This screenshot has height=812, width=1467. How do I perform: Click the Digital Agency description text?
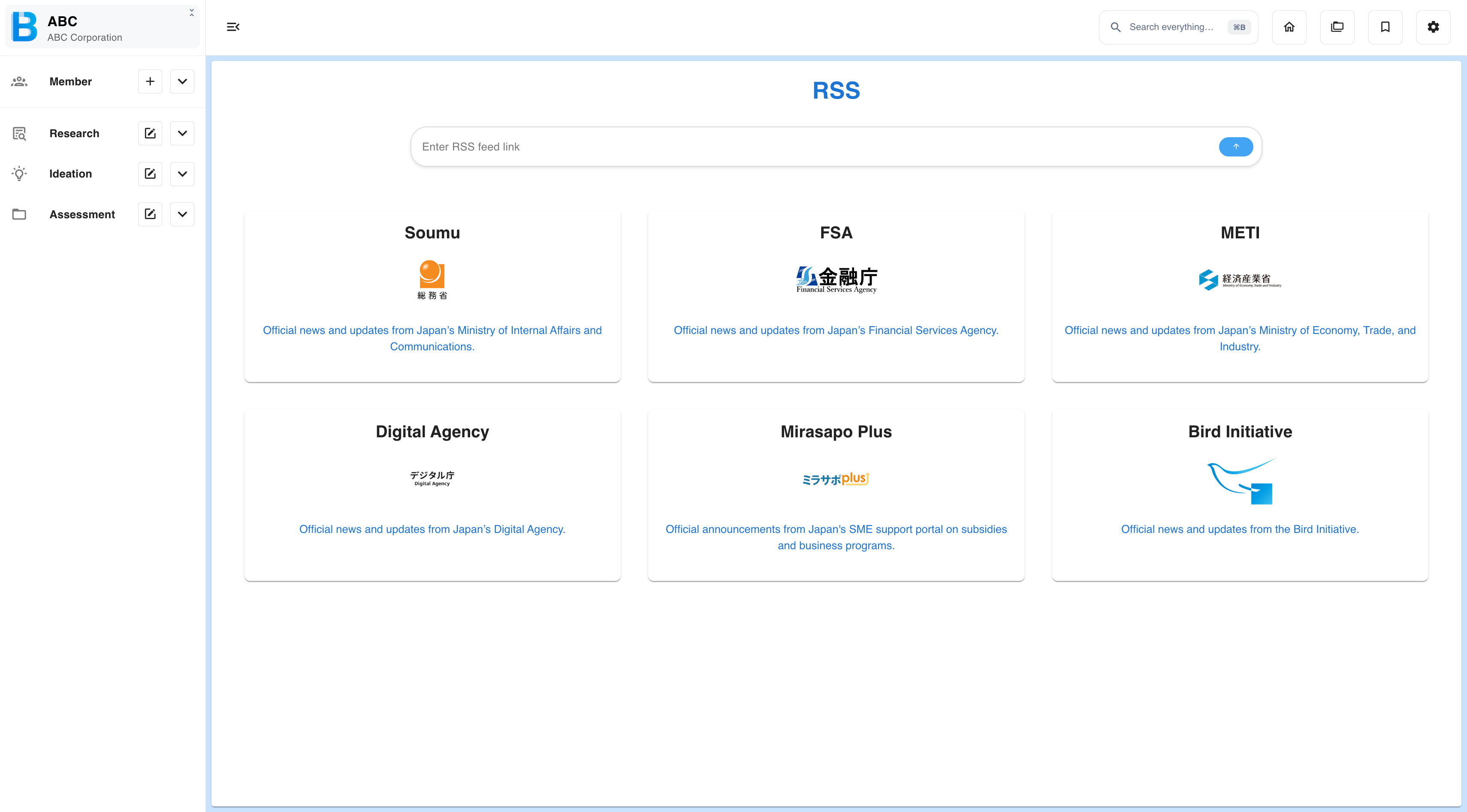coord(432,529)
